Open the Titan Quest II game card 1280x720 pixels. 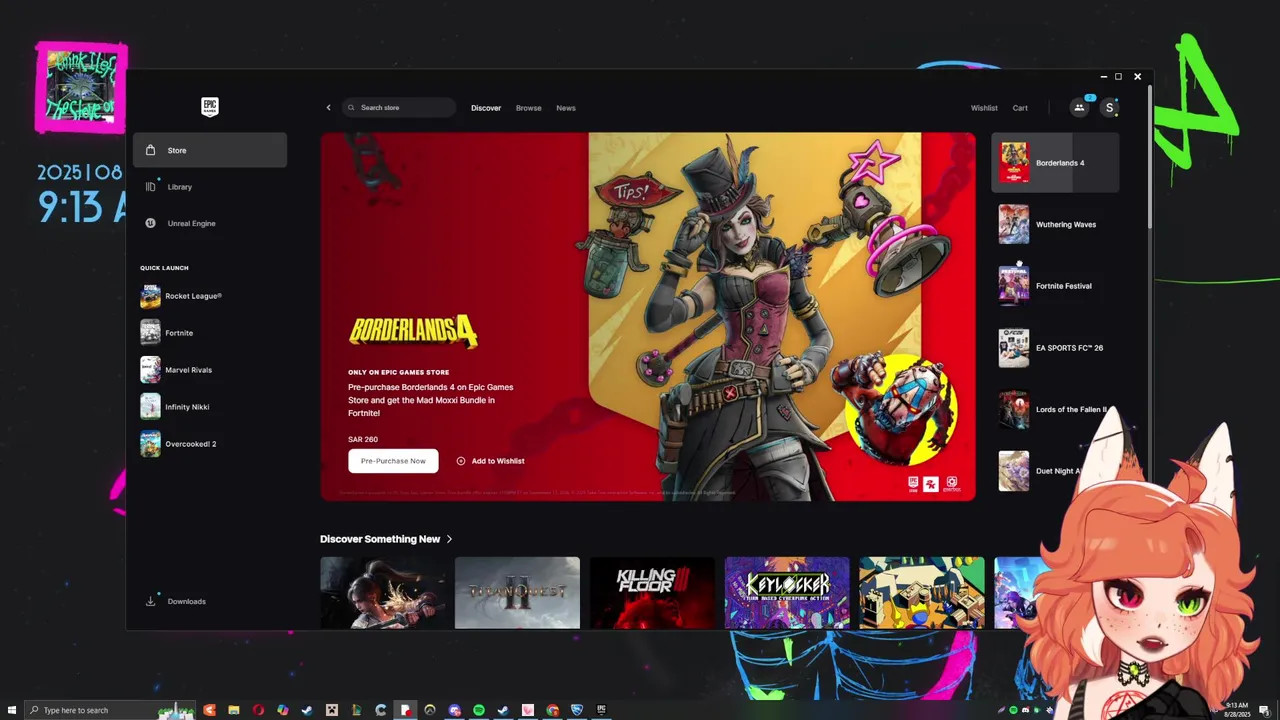517,592
